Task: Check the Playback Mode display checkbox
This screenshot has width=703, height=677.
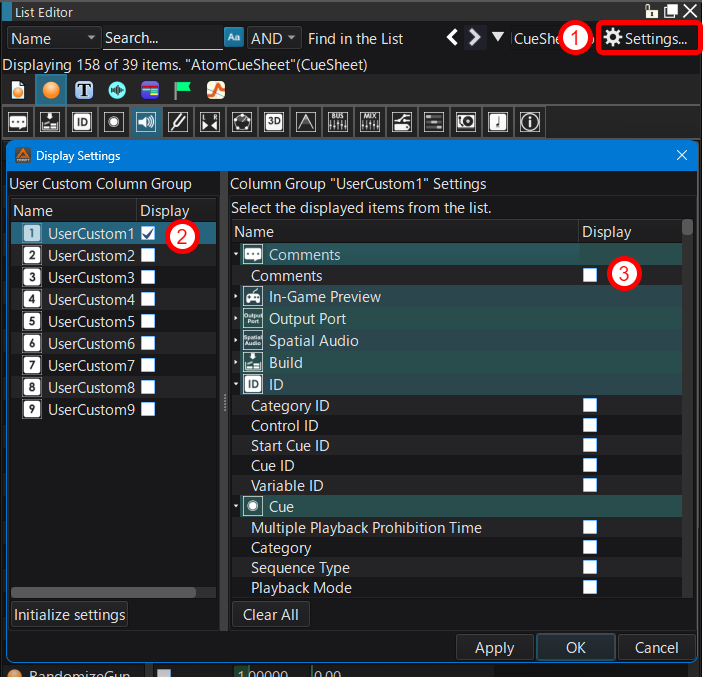Action: (590, 587)
